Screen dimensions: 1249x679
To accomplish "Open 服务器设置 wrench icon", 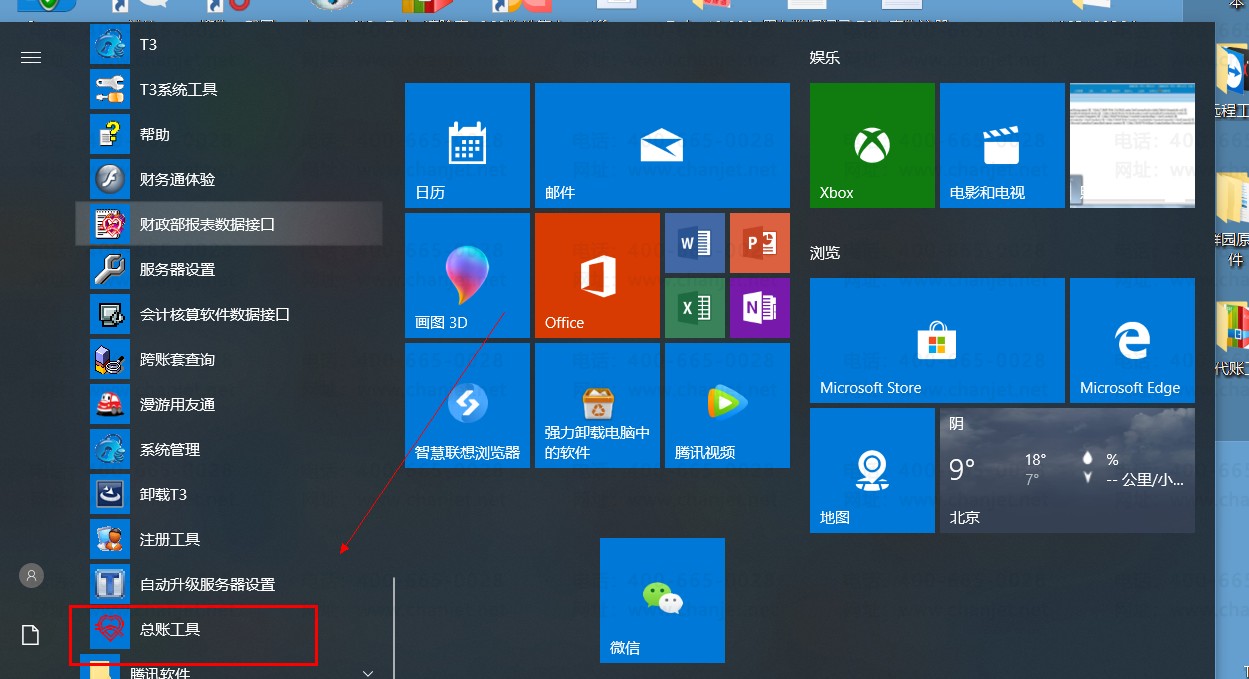I will 110,269.
